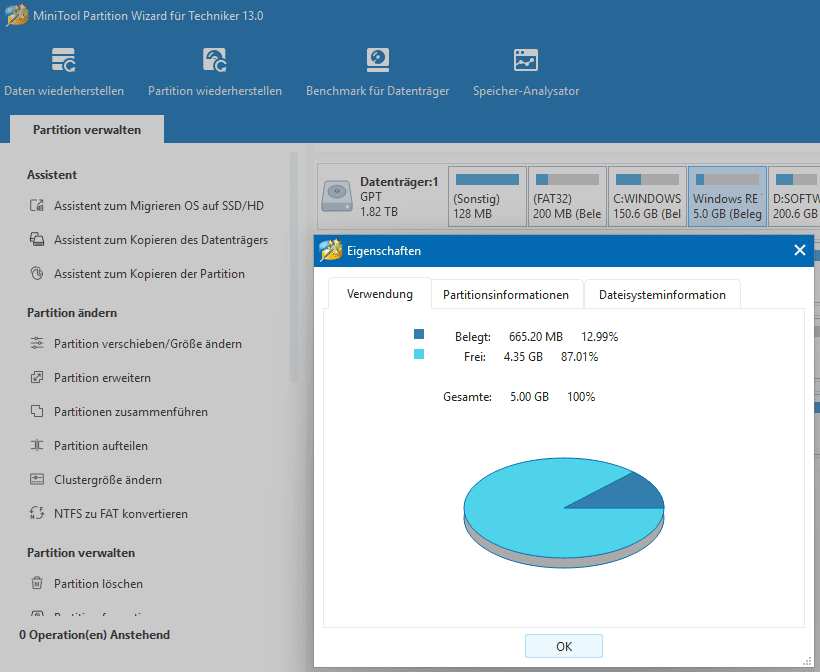Image resolution: width=820 pixels, height=672 pixels.
Task: Click the 0 Operation(en) Anstehend status
Action: pyautogui.click(x=95, y=634)
